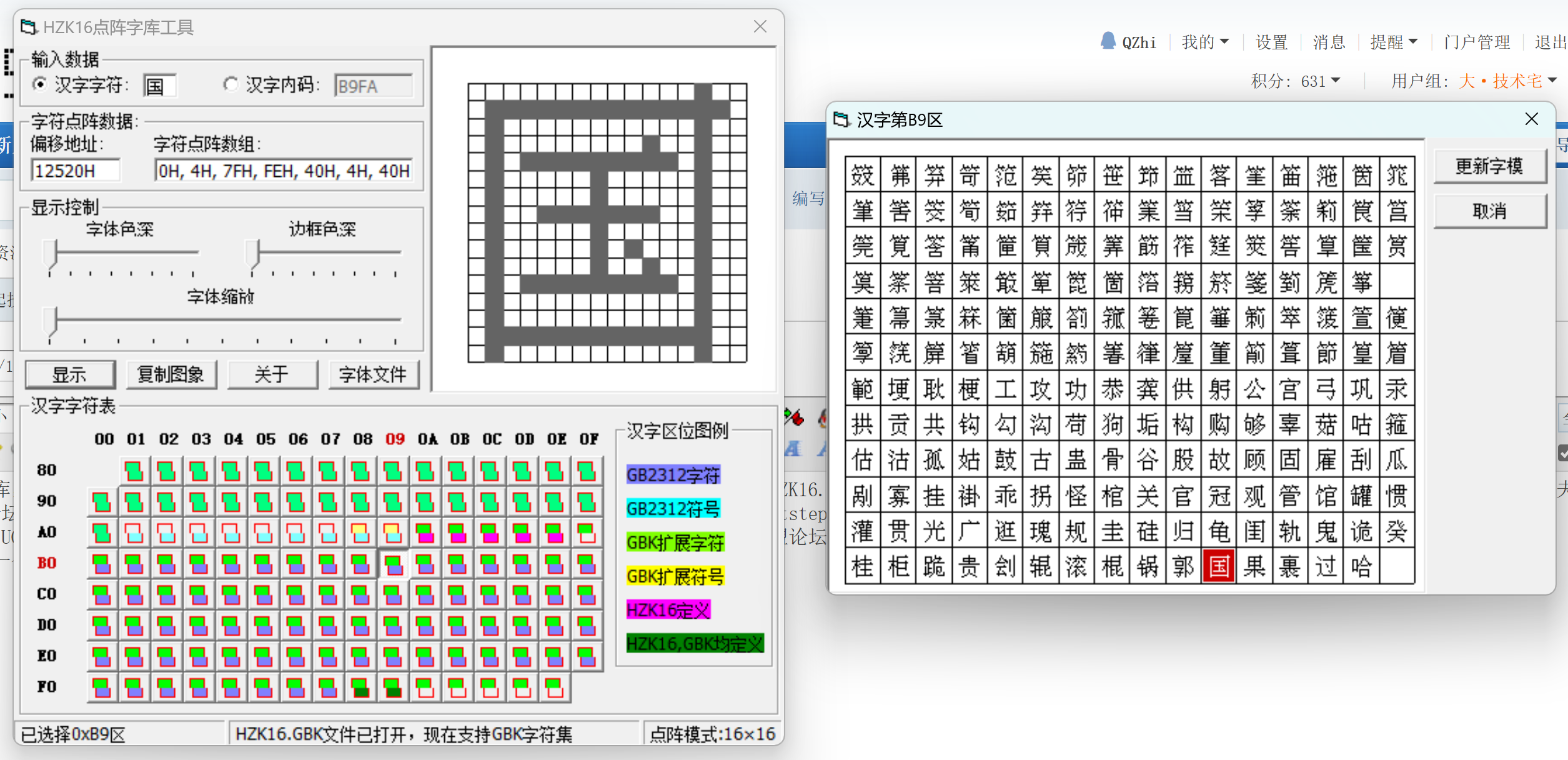Click the 已选择0xB9区 status bar entry
The height and width of the screenshot is (760, 1568).
pos(121,734)
